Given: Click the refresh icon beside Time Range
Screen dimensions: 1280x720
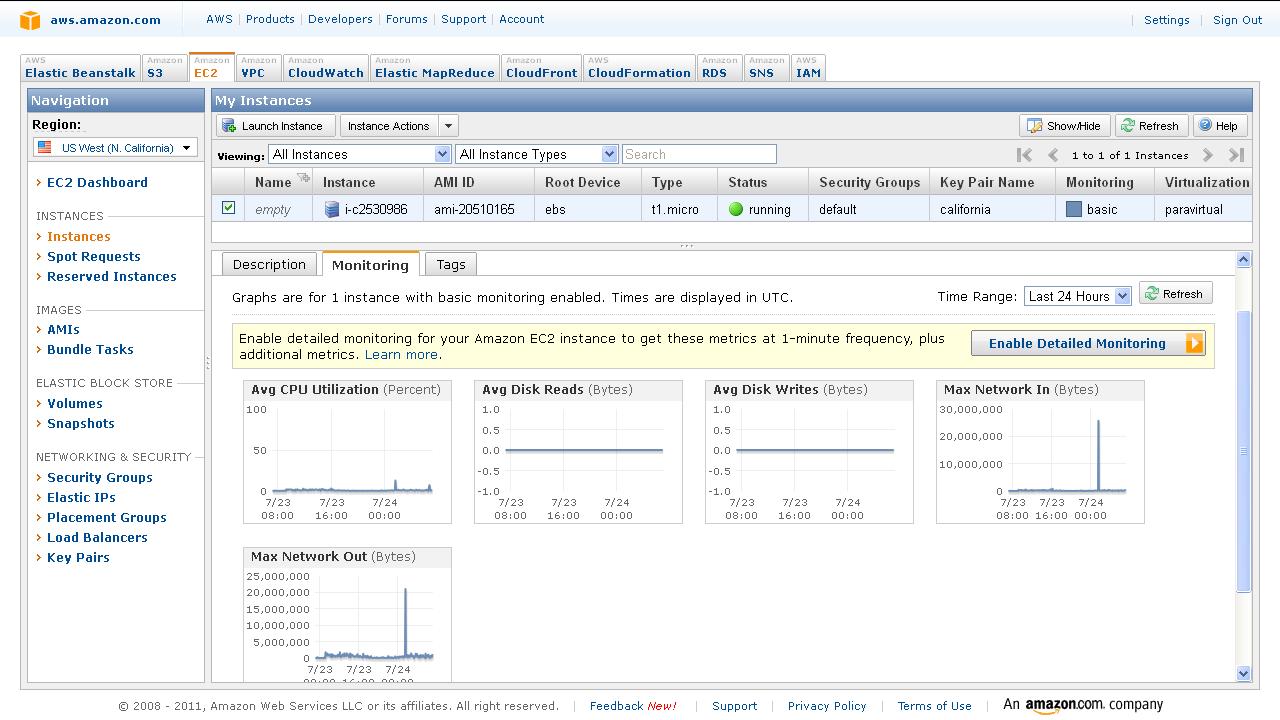Looking at the screenshot, I should pos(1152,294).
